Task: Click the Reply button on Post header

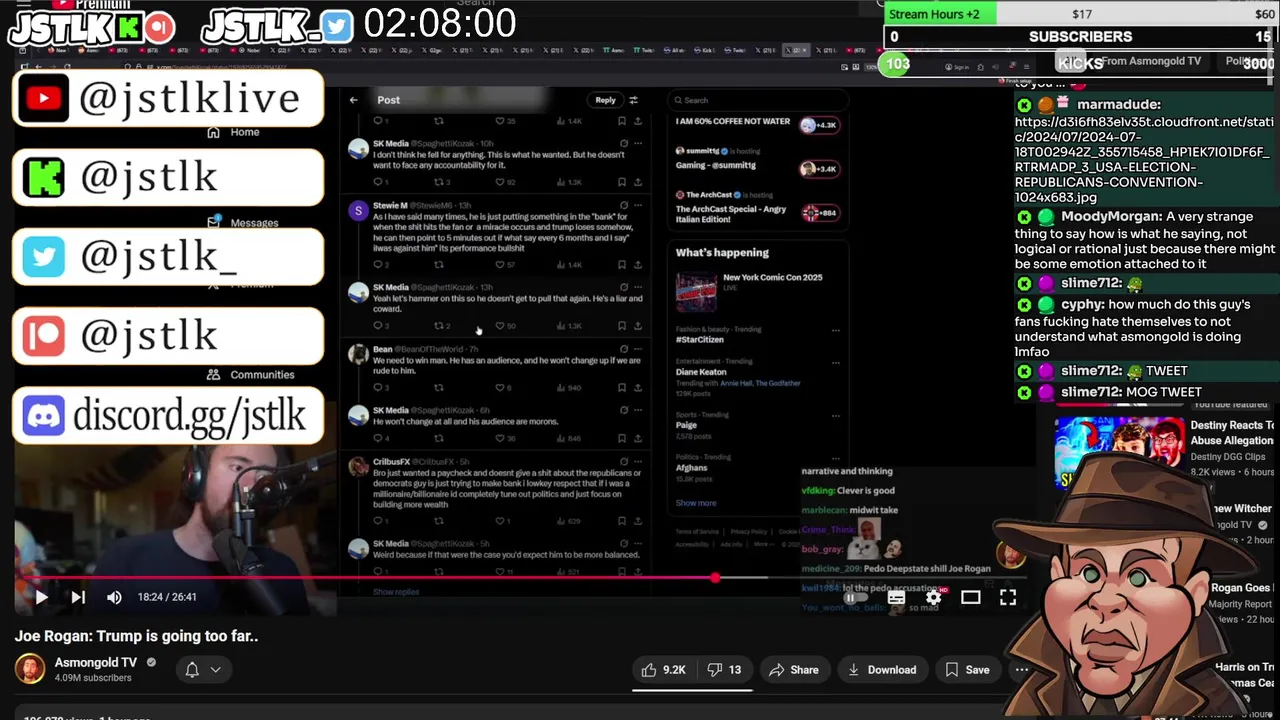Action: tap(606, 100)
